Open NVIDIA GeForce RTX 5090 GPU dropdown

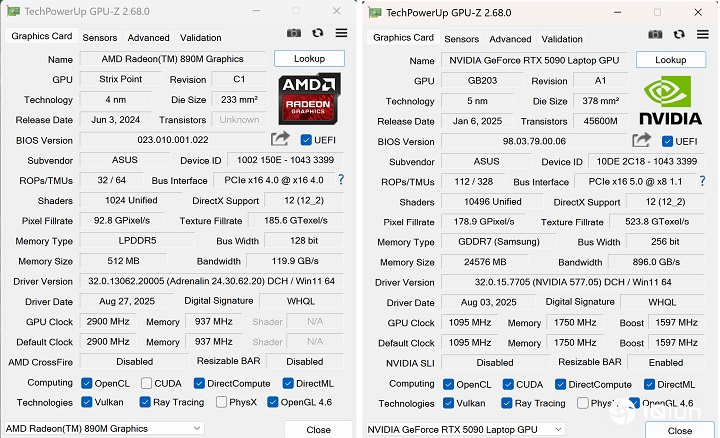point(500,430)
